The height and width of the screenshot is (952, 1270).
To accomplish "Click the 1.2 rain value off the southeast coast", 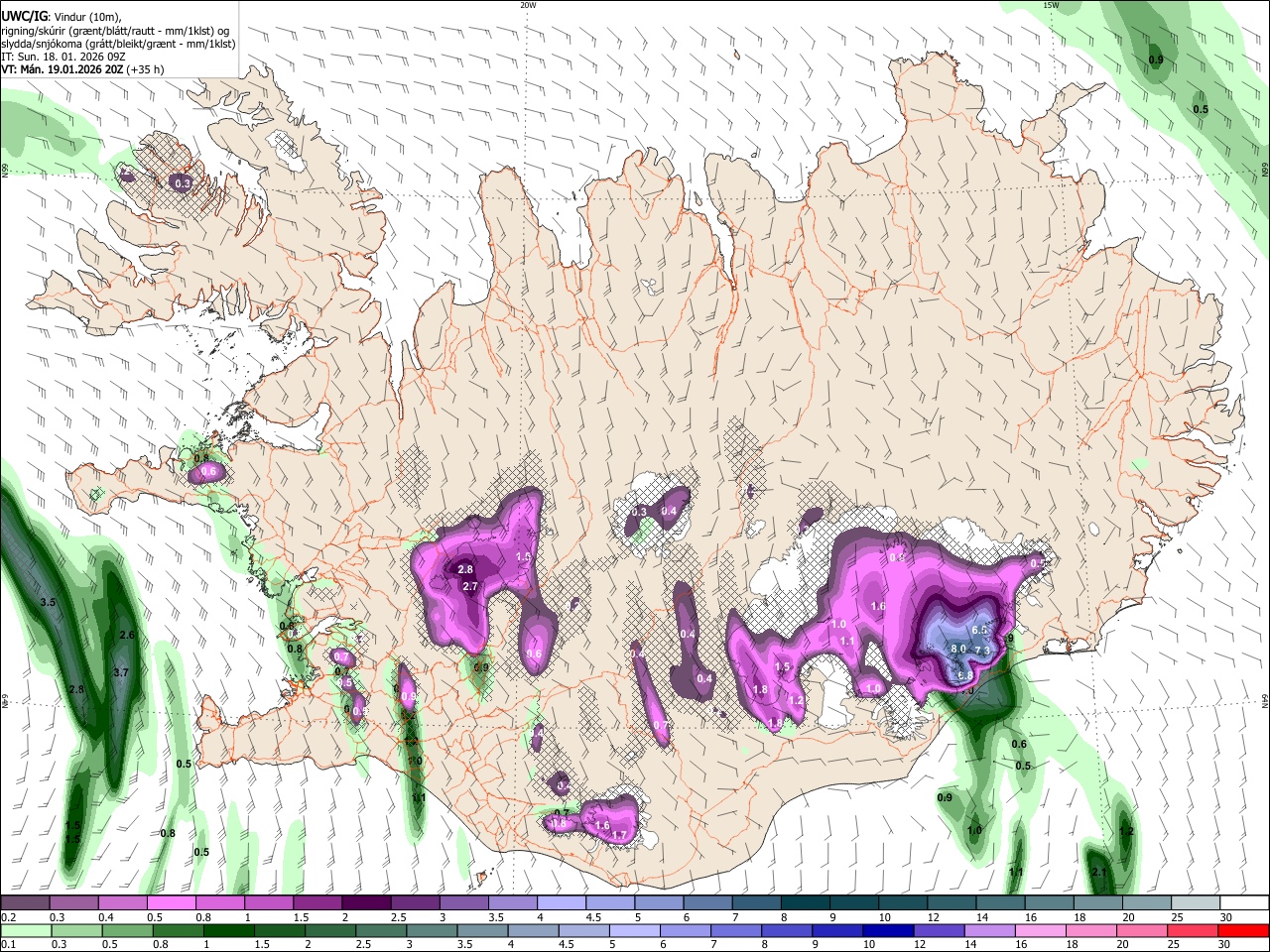I will (x=1125, y=831).
